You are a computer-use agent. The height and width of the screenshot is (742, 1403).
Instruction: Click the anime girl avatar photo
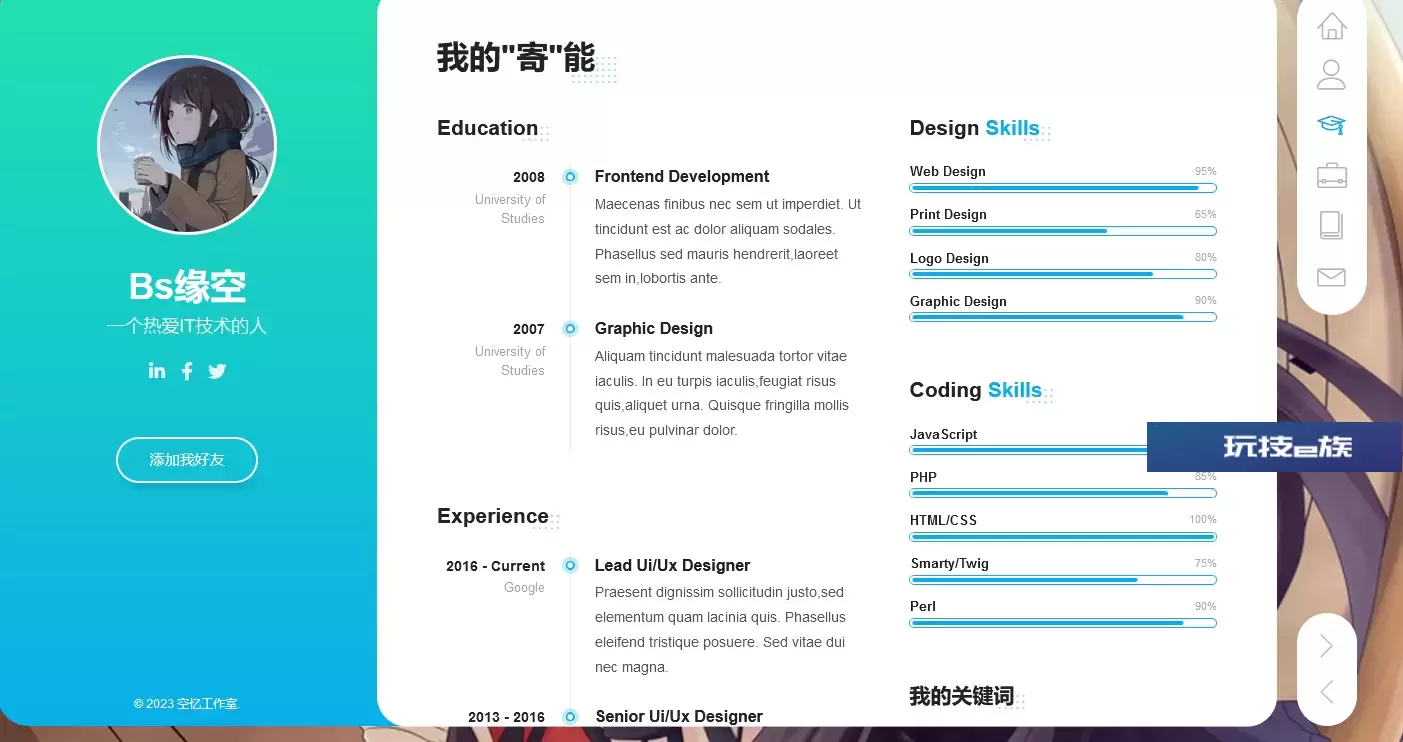point(187,145)
